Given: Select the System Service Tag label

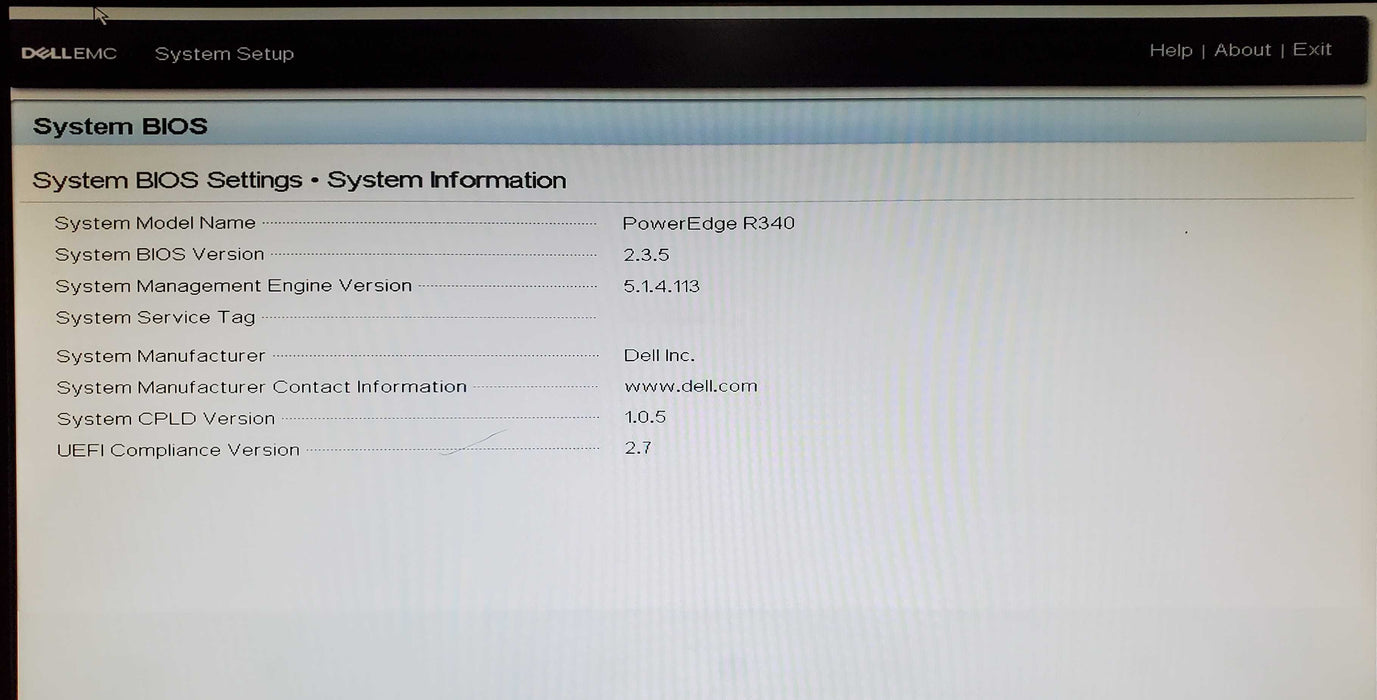Looking at the screenshot, I should pos(155,318).
